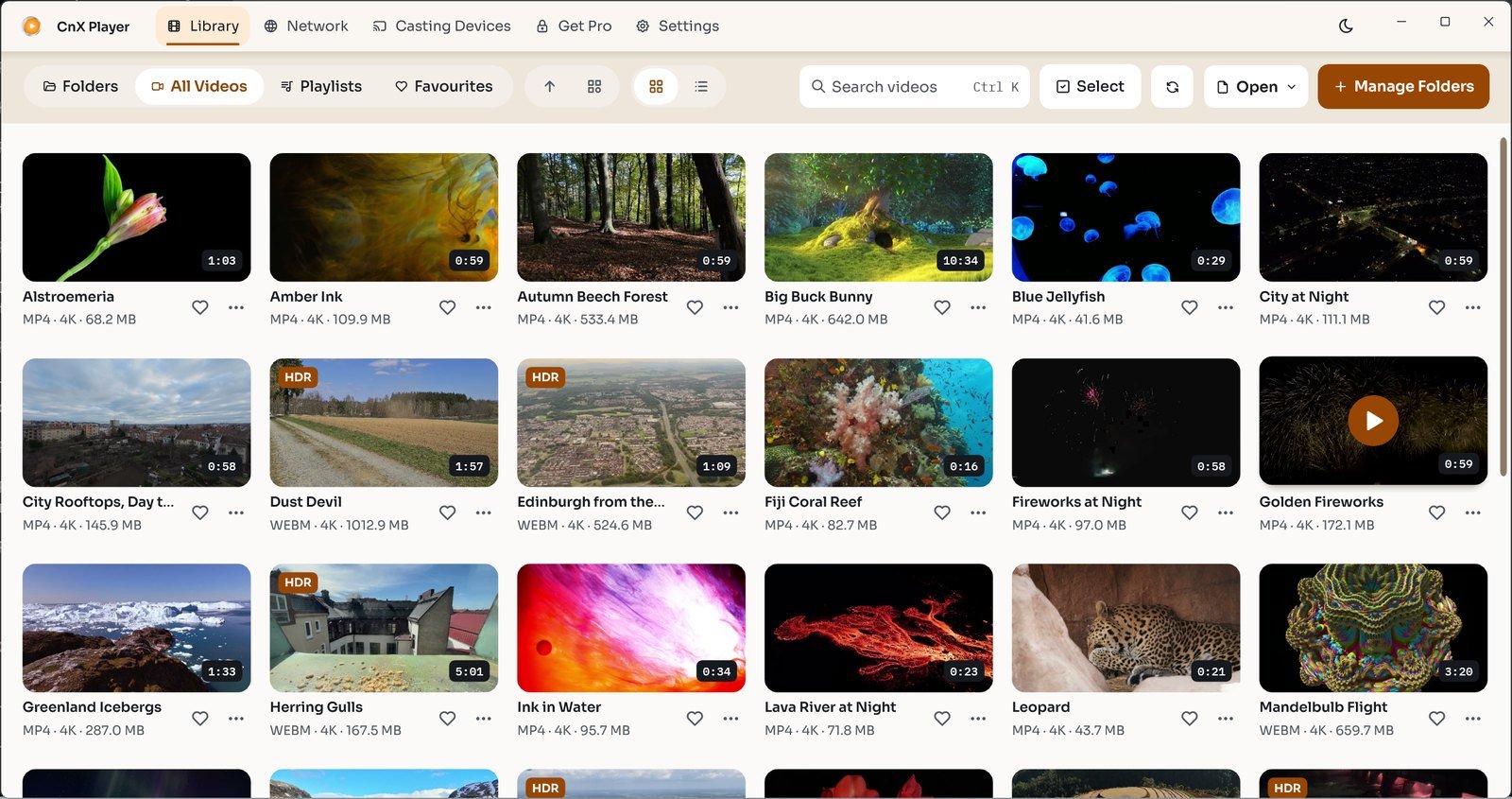Click the heart for Ink in Water

(695, 719)
